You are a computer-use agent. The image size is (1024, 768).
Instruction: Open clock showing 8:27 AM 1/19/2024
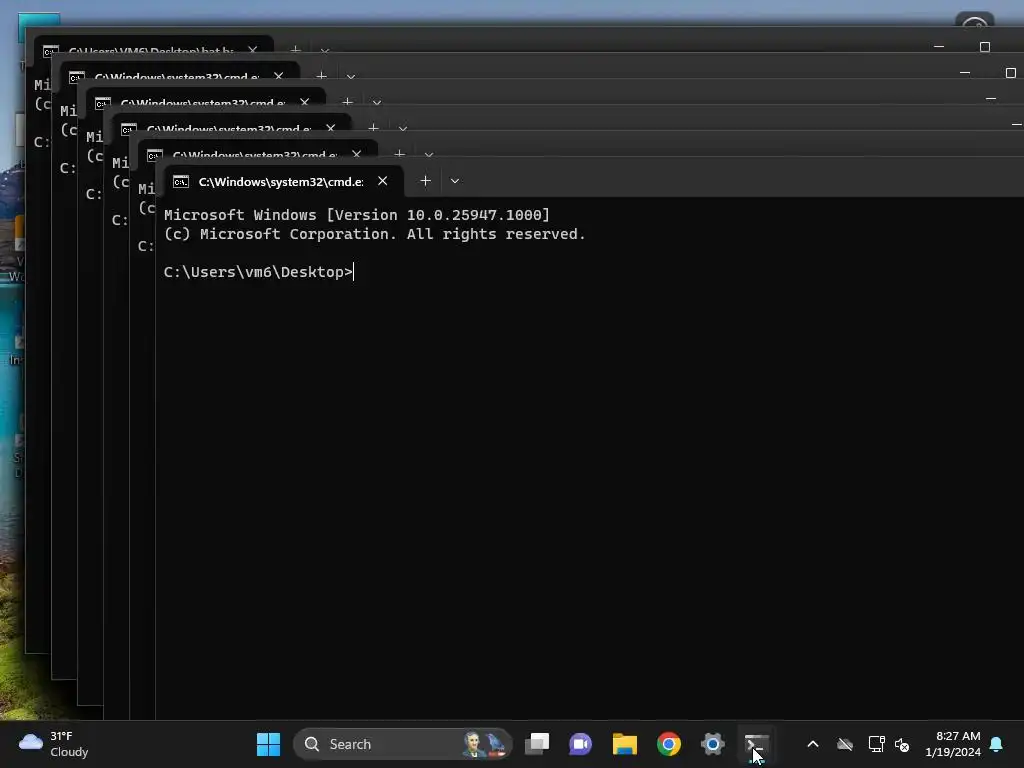click(953, 744)
